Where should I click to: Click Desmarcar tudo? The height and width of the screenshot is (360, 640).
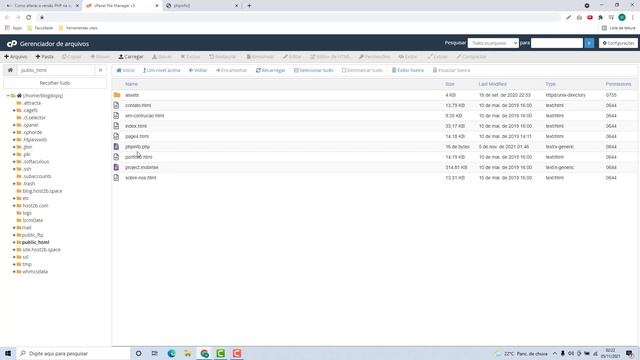click(x=362, y=70)
